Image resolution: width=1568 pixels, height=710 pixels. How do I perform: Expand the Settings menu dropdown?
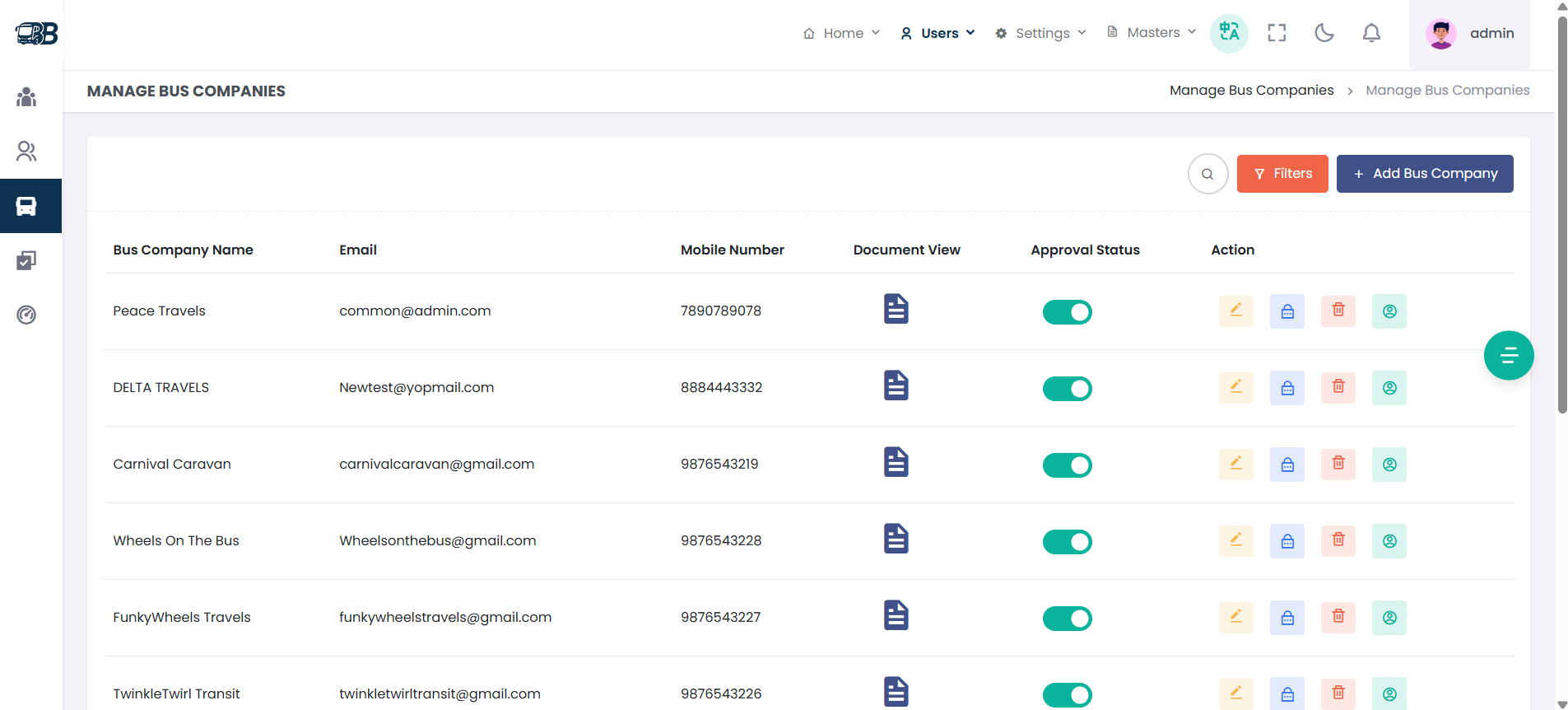(1040, 33)
